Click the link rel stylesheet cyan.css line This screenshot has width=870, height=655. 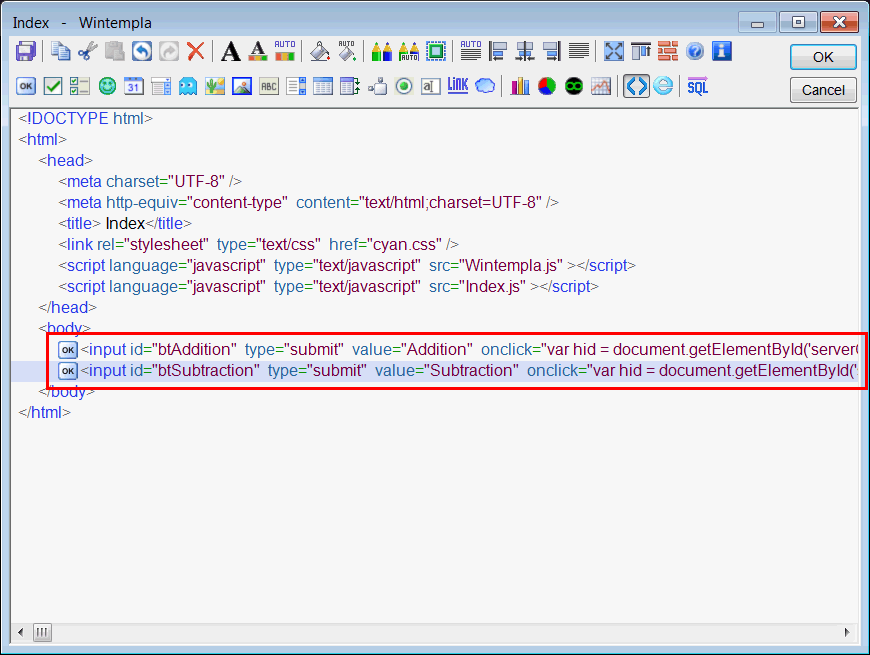[259, 245]
